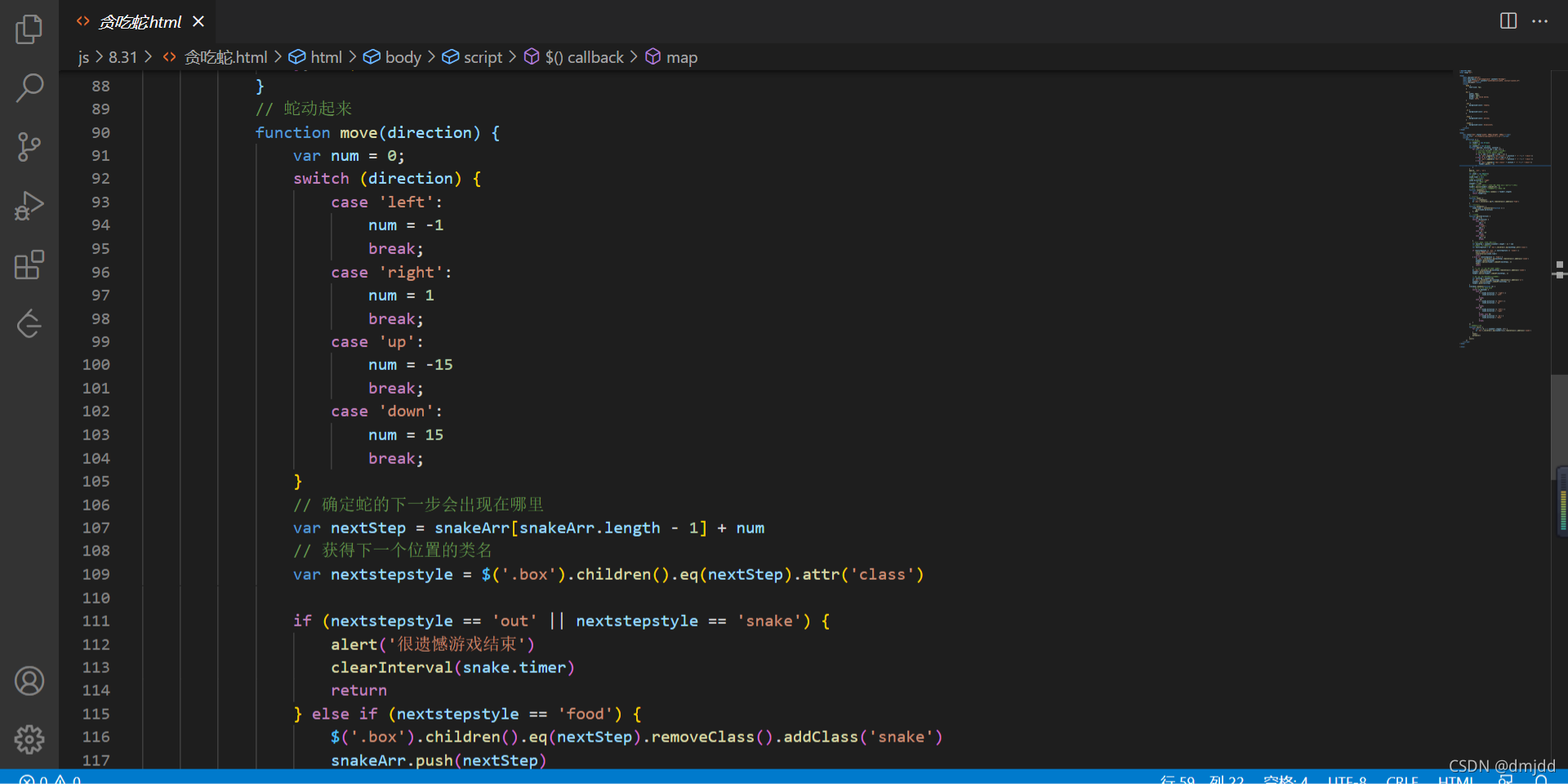The image size is (1568, 784).
Task: Click the CRLF line ending status item
Action: 1401,780
